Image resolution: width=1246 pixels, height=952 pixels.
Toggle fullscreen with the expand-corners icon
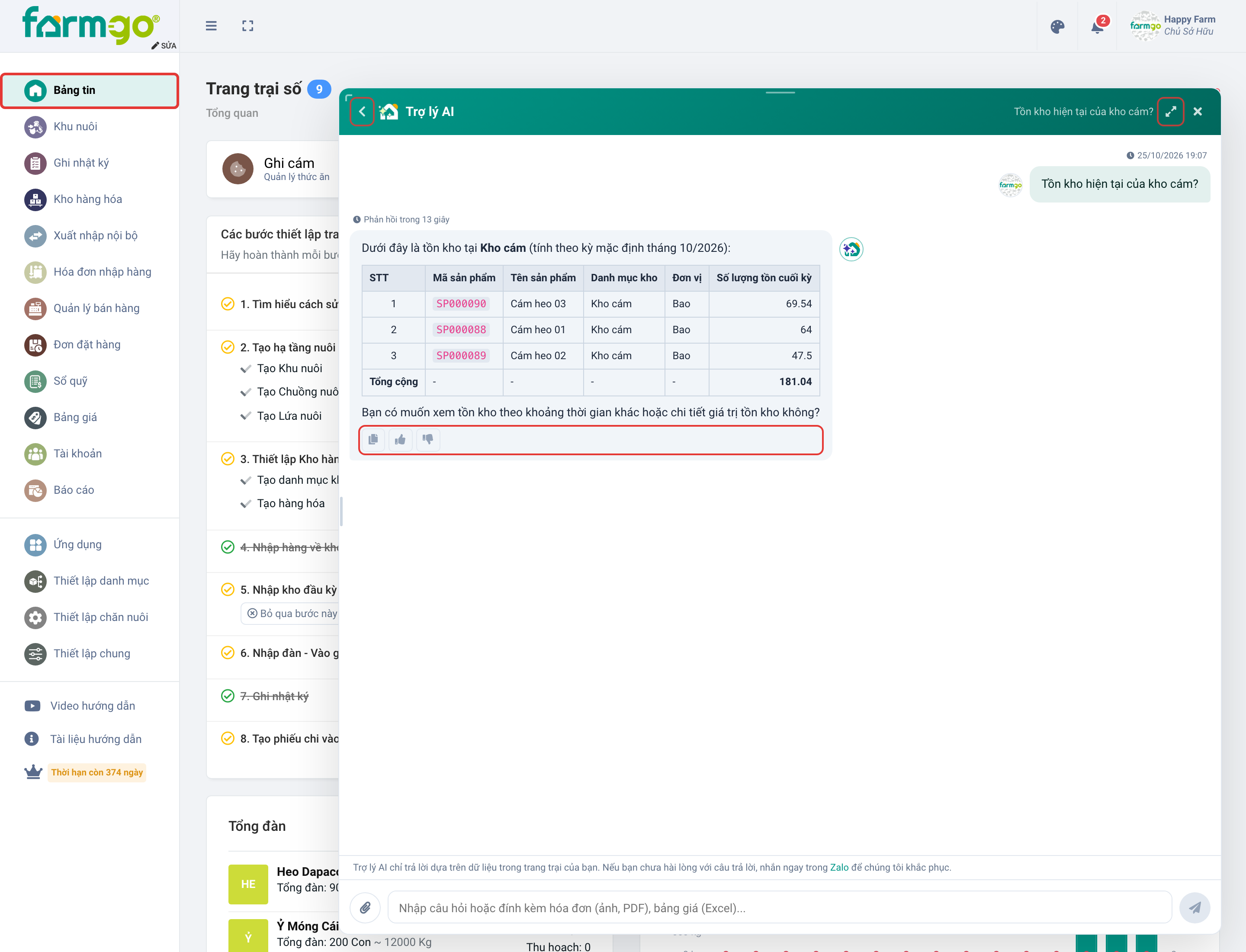[247, 26]
